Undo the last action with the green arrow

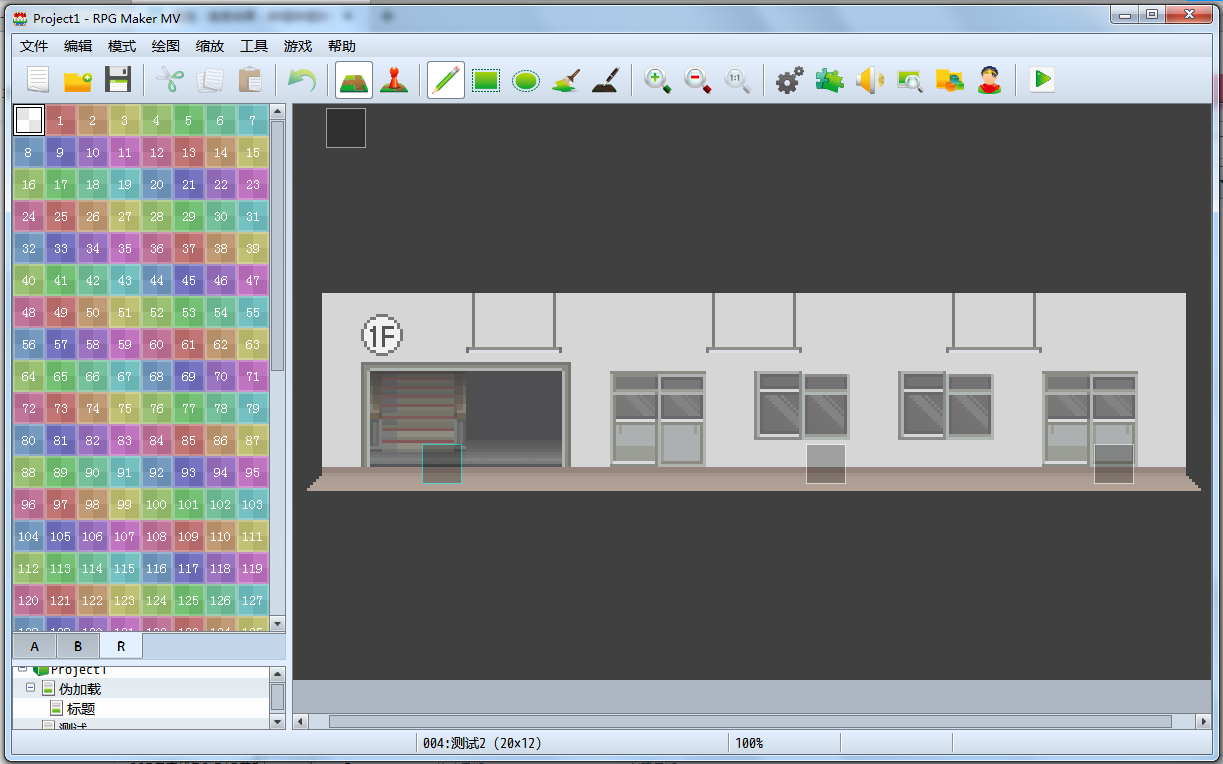(302, 80)
